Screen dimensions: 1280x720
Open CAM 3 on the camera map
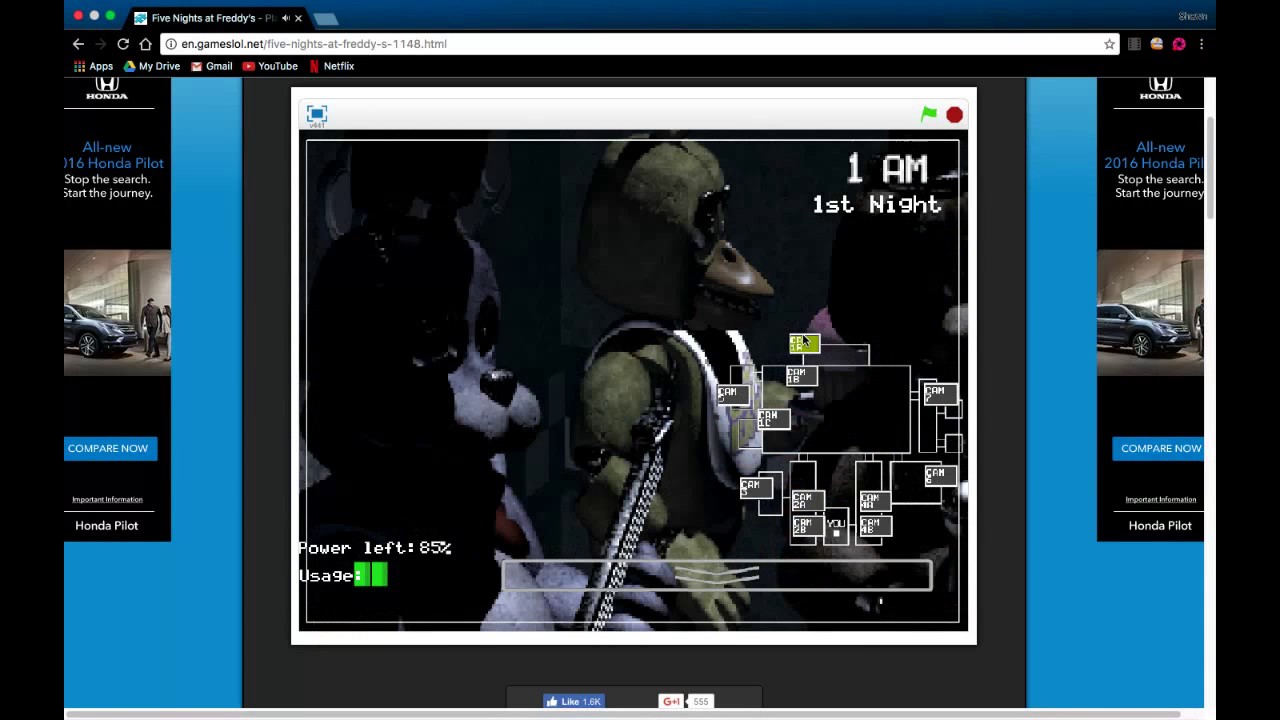pos(755,487)
